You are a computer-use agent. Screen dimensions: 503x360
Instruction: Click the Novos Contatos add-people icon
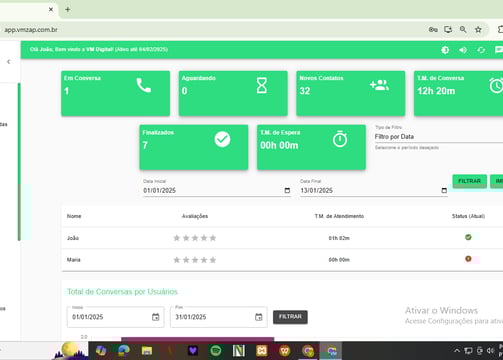click(379, 85)
